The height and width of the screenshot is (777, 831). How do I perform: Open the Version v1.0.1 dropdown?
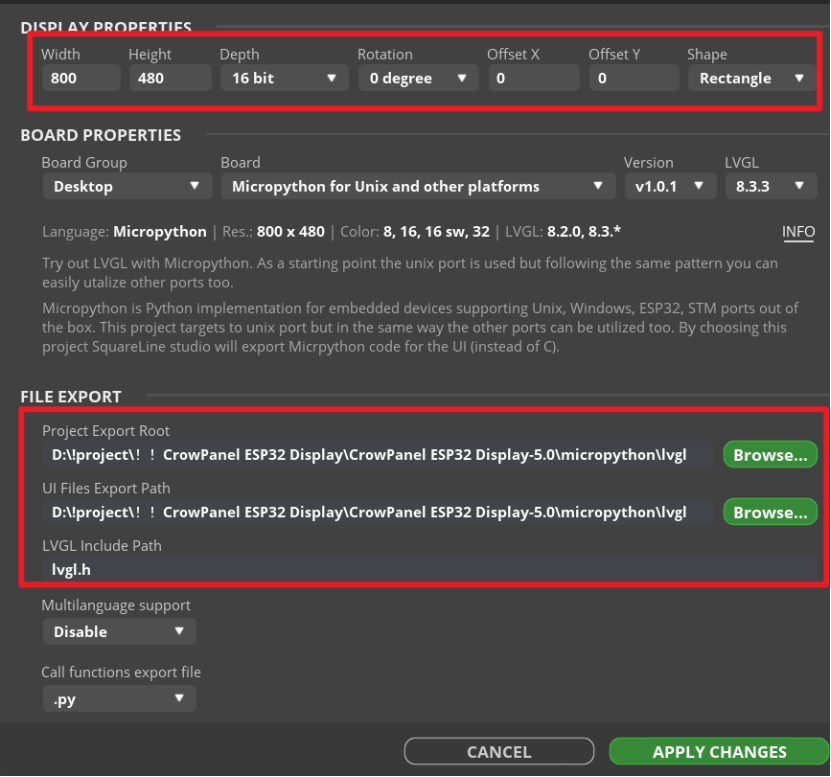670,186
